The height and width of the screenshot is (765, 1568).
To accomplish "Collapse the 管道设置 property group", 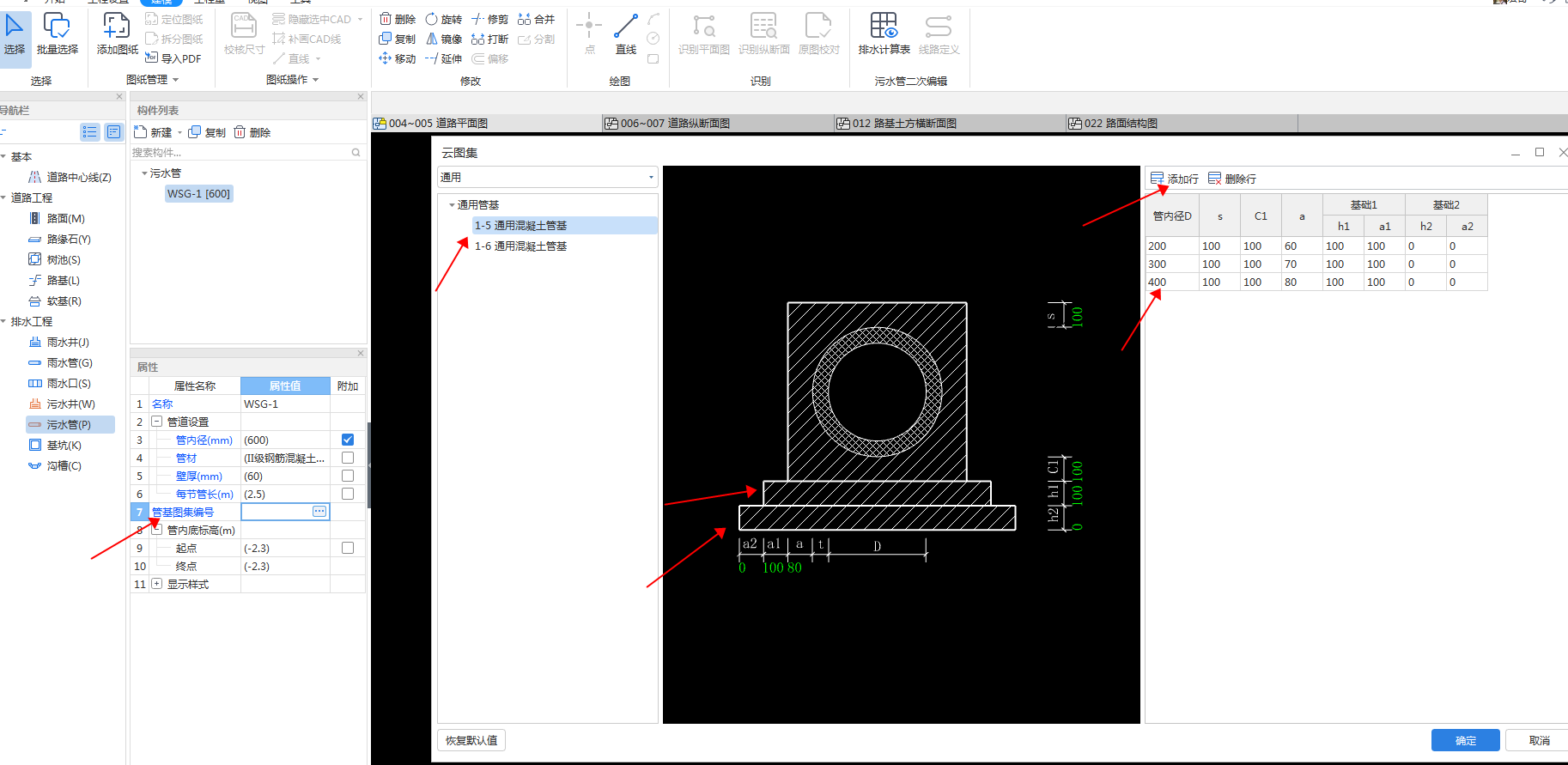I will click(157, 422).
